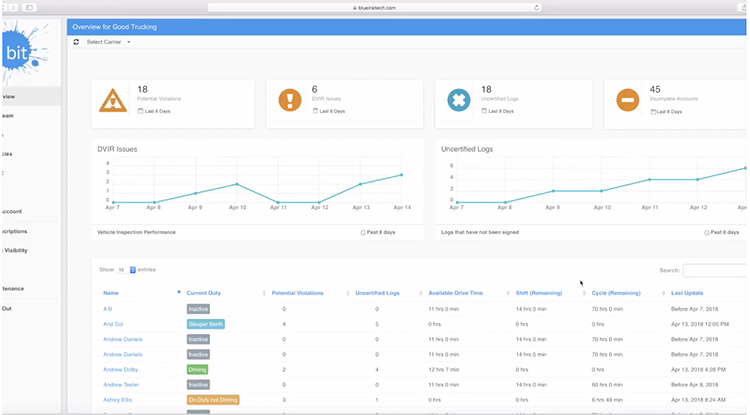Click Inactive badge in A B row

click(x=198, y=309)
